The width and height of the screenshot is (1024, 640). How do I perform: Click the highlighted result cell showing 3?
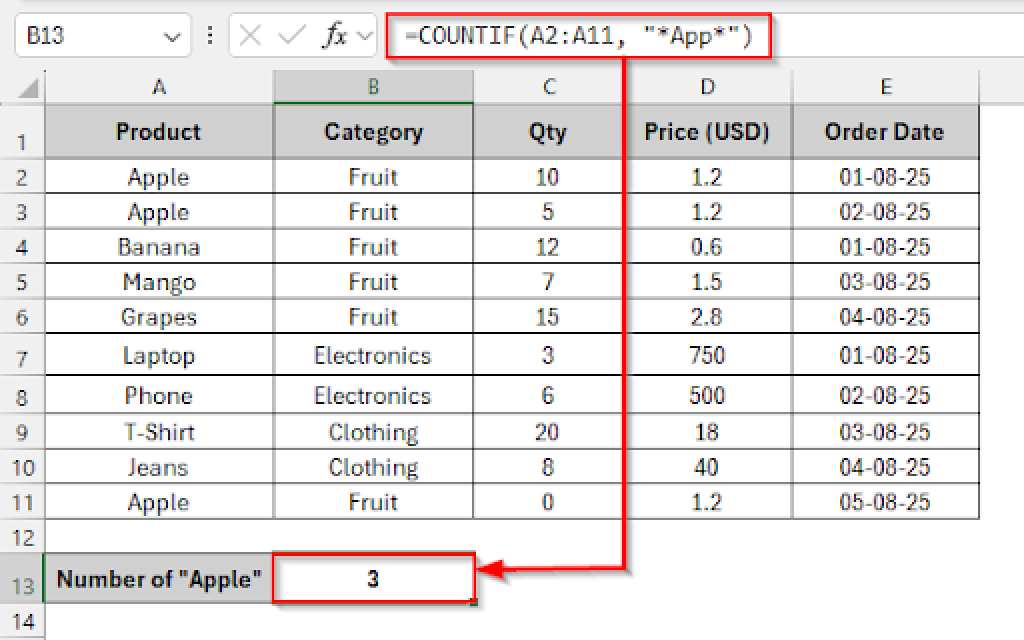coord(373,578)
